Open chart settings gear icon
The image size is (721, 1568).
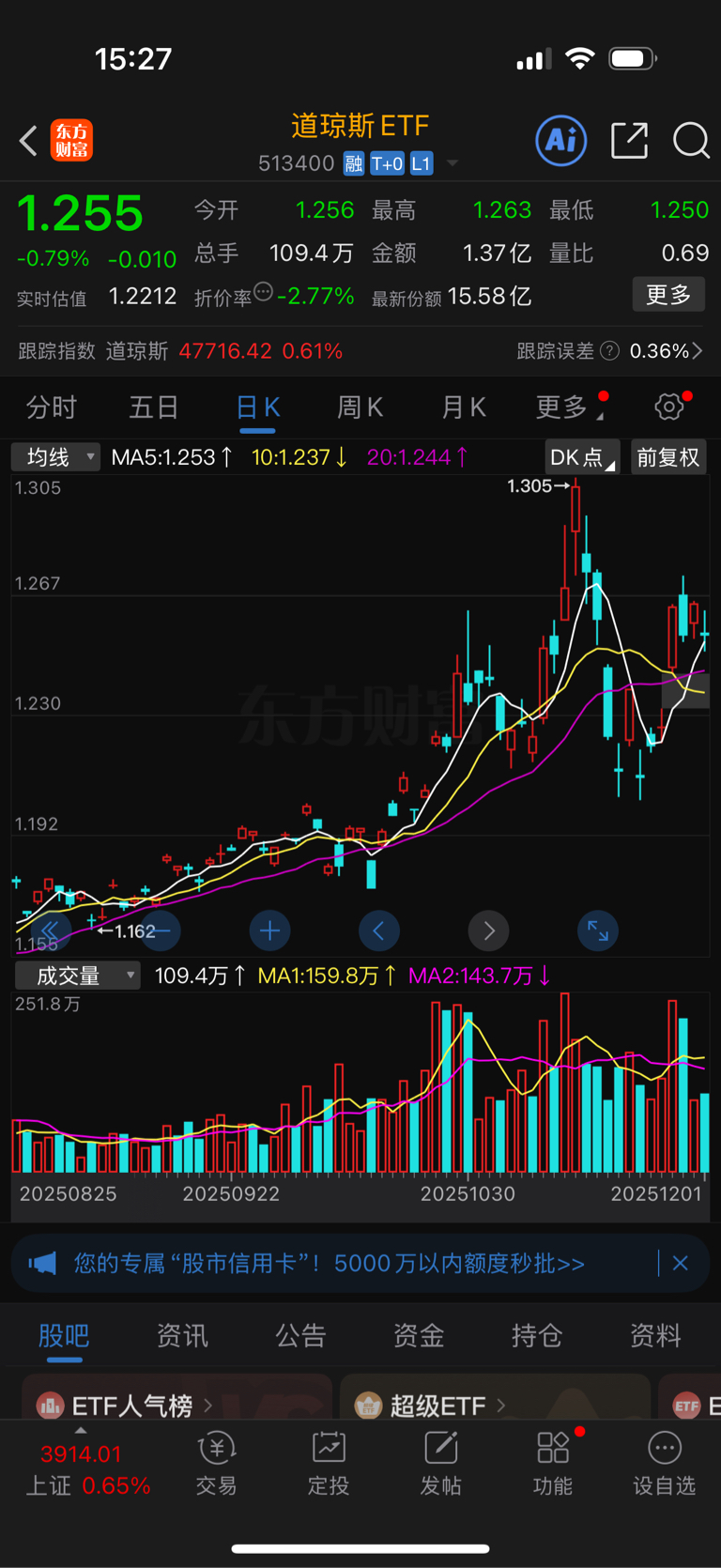click(x=669, y=407)
